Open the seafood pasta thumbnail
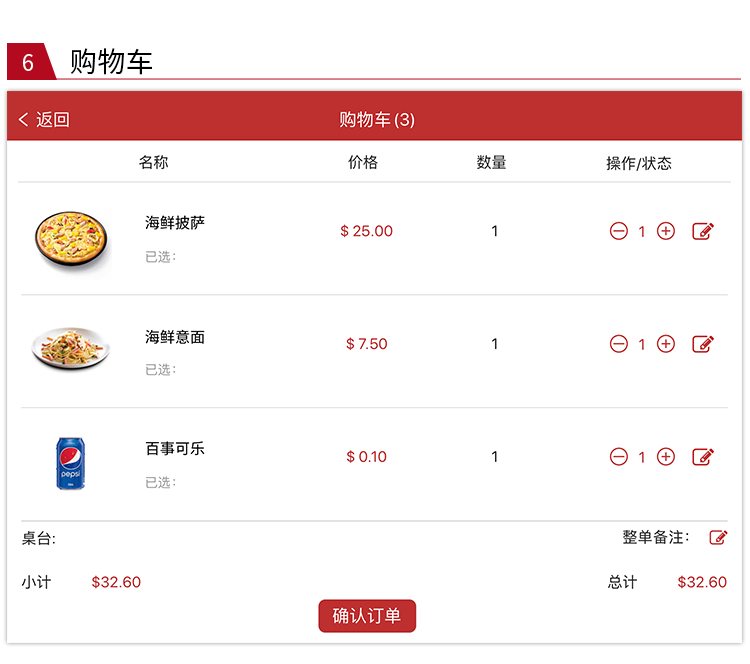The image size is (750, 664). 71,348
